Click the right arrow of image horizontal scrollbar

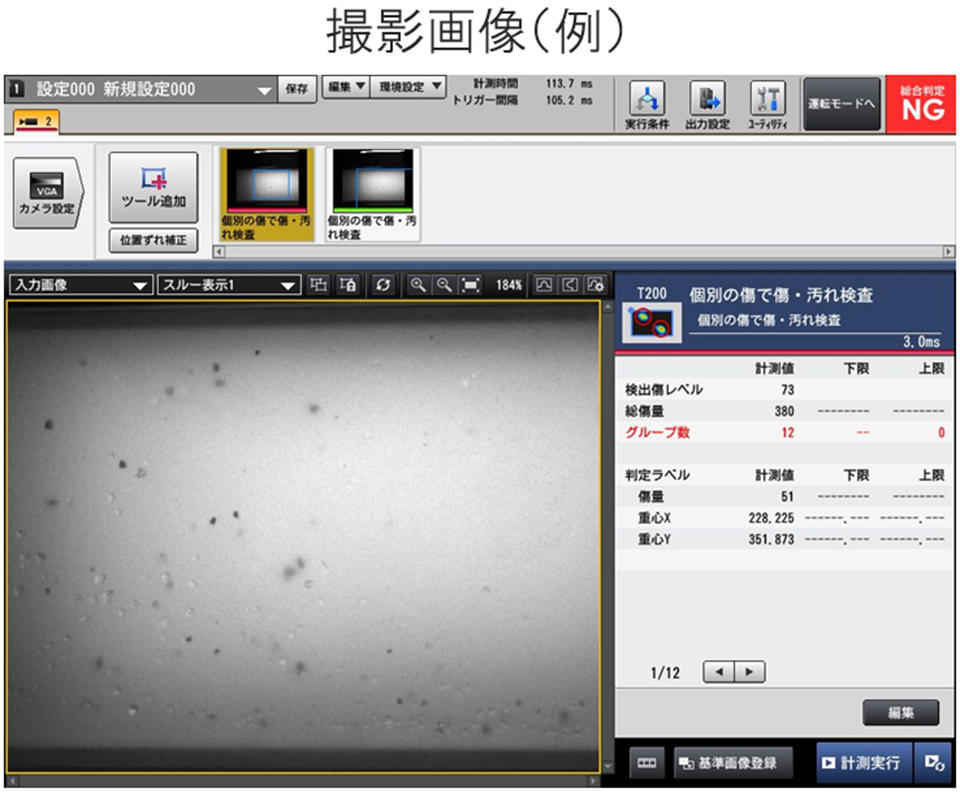click(593, 781)
